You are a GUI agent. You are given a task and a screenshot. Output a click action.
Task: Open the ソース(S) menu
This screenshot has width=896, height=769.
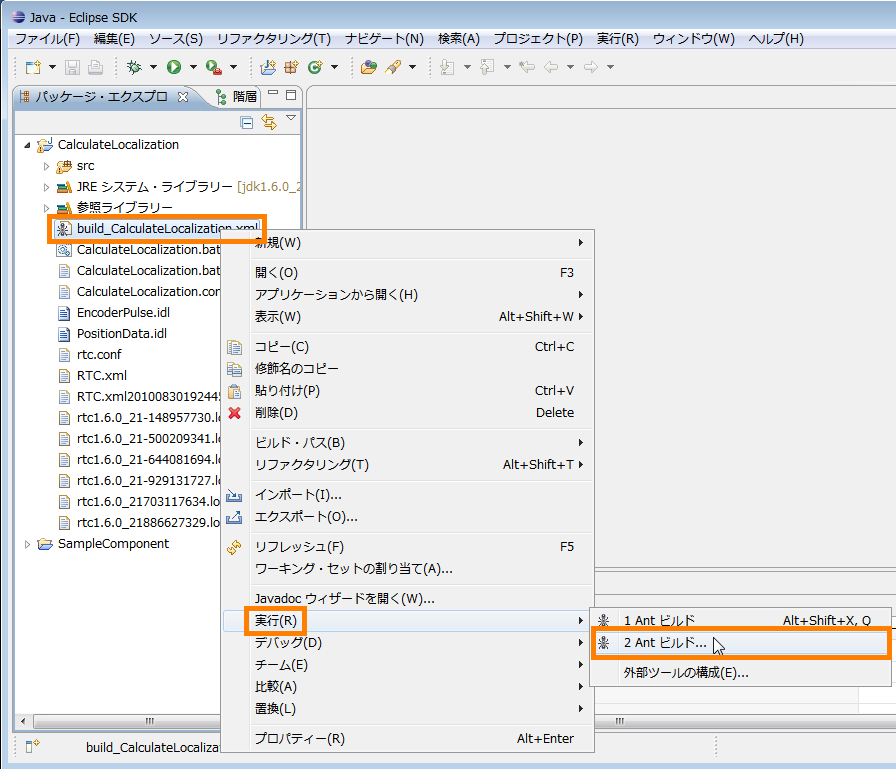click(x=176, y=39)
